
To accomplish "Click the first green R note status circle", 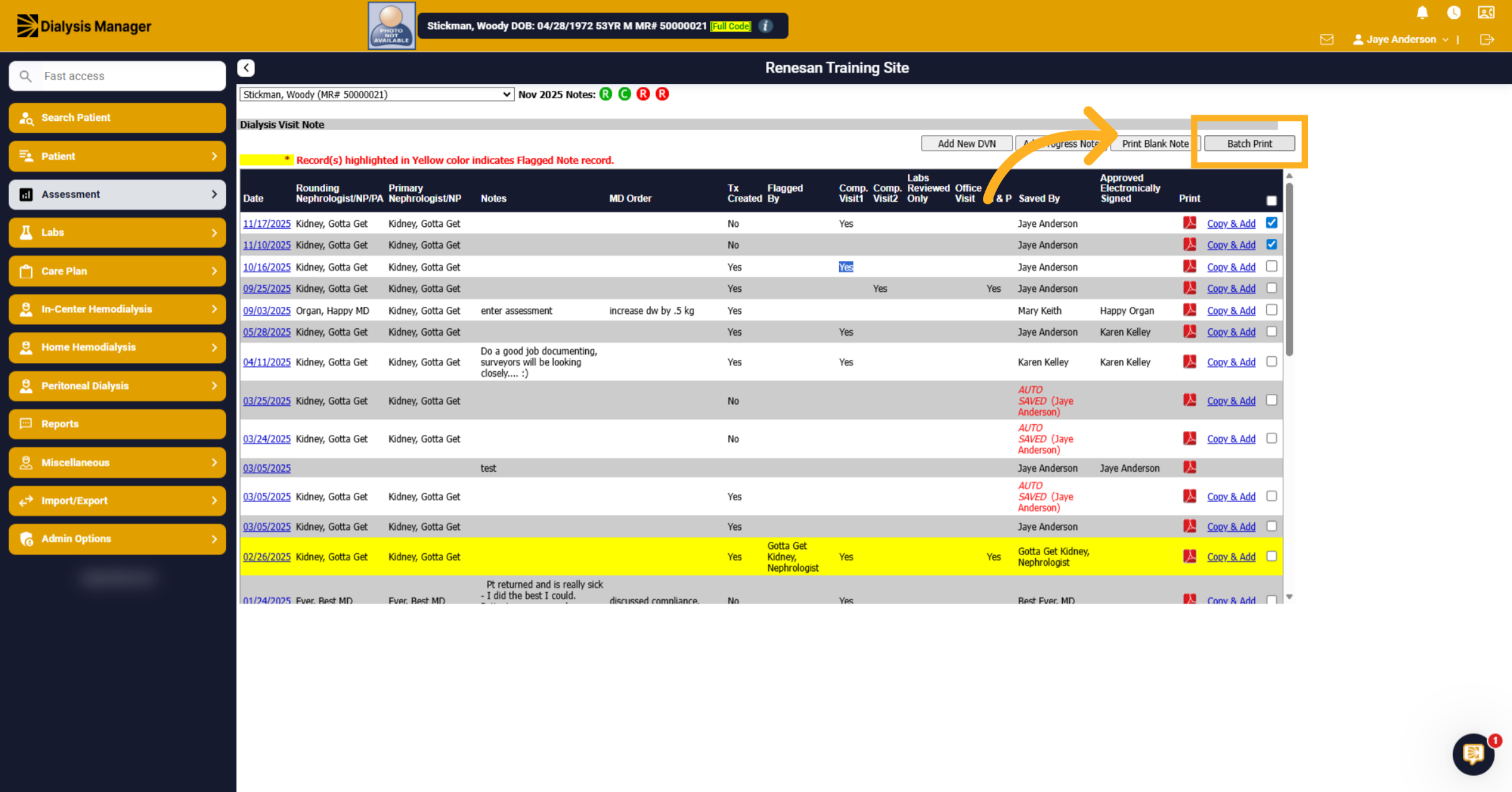I will 605,95.
